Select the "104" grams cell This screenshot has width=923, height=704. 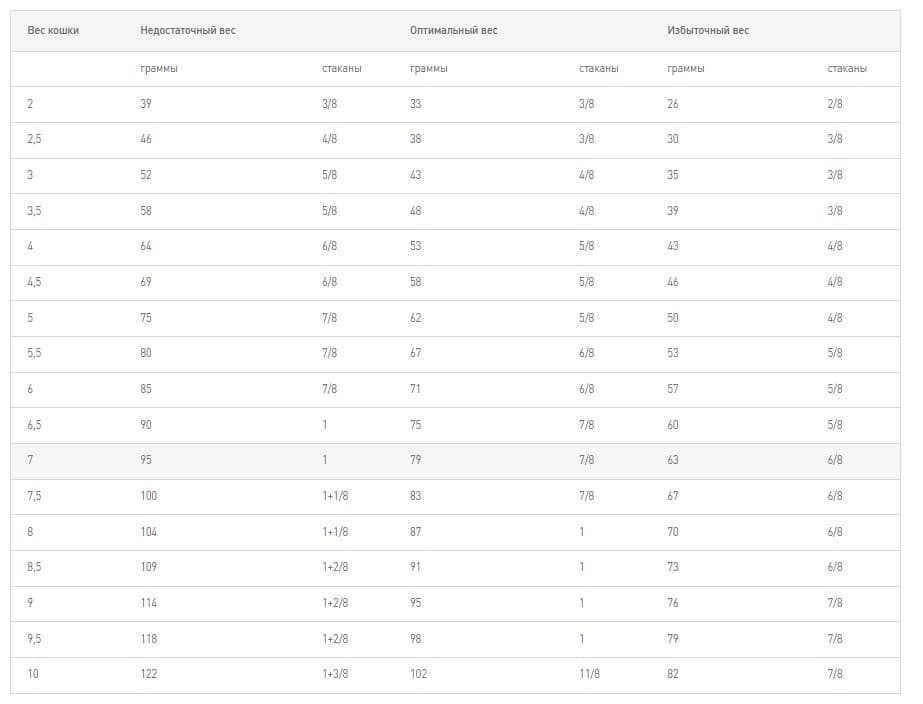tap(149, 532)
